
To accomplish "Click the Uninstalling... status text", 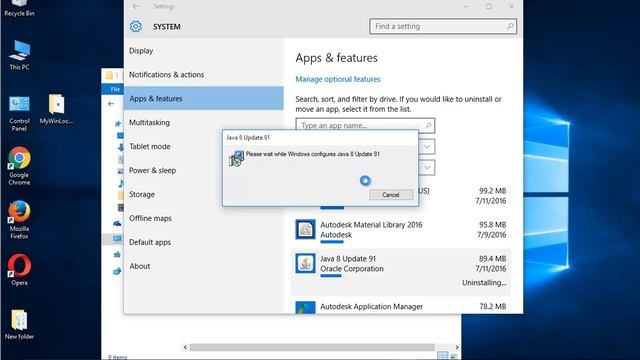I will pyautogui.click(x=484, y=282).
